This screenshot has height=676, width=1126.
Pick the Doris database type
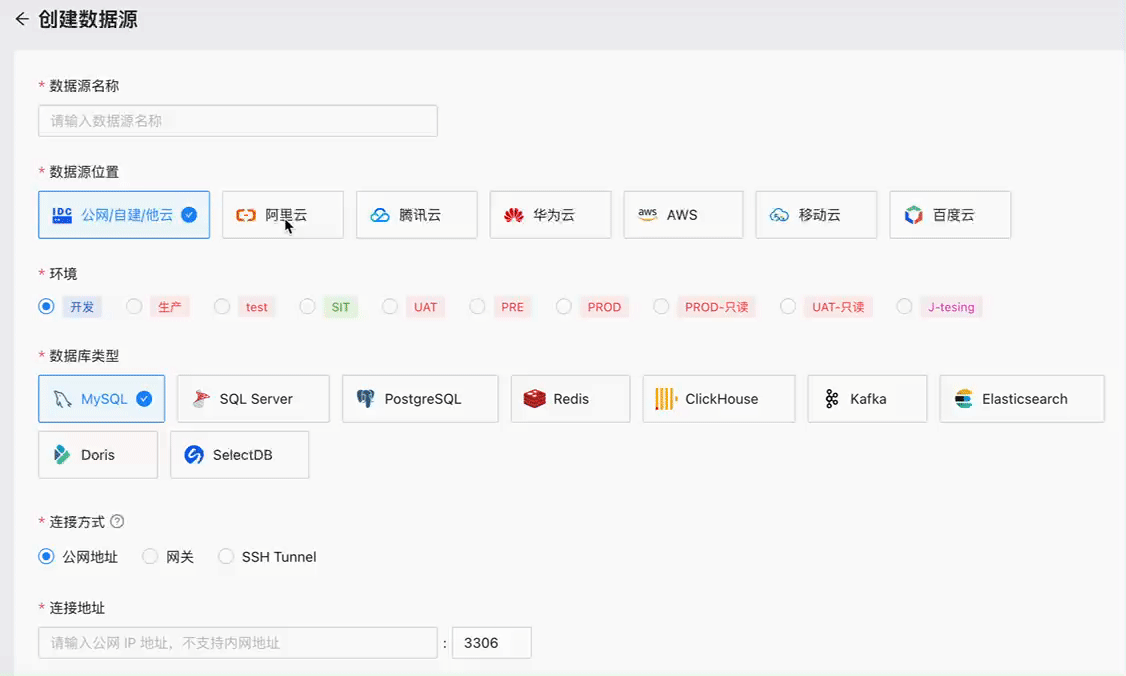tap(98, 455)
